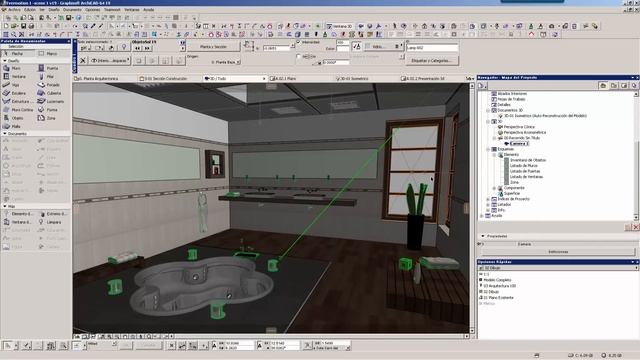Open the Diseño menu
The height and width of the screenshot is (360, 640).
point(54,9)
